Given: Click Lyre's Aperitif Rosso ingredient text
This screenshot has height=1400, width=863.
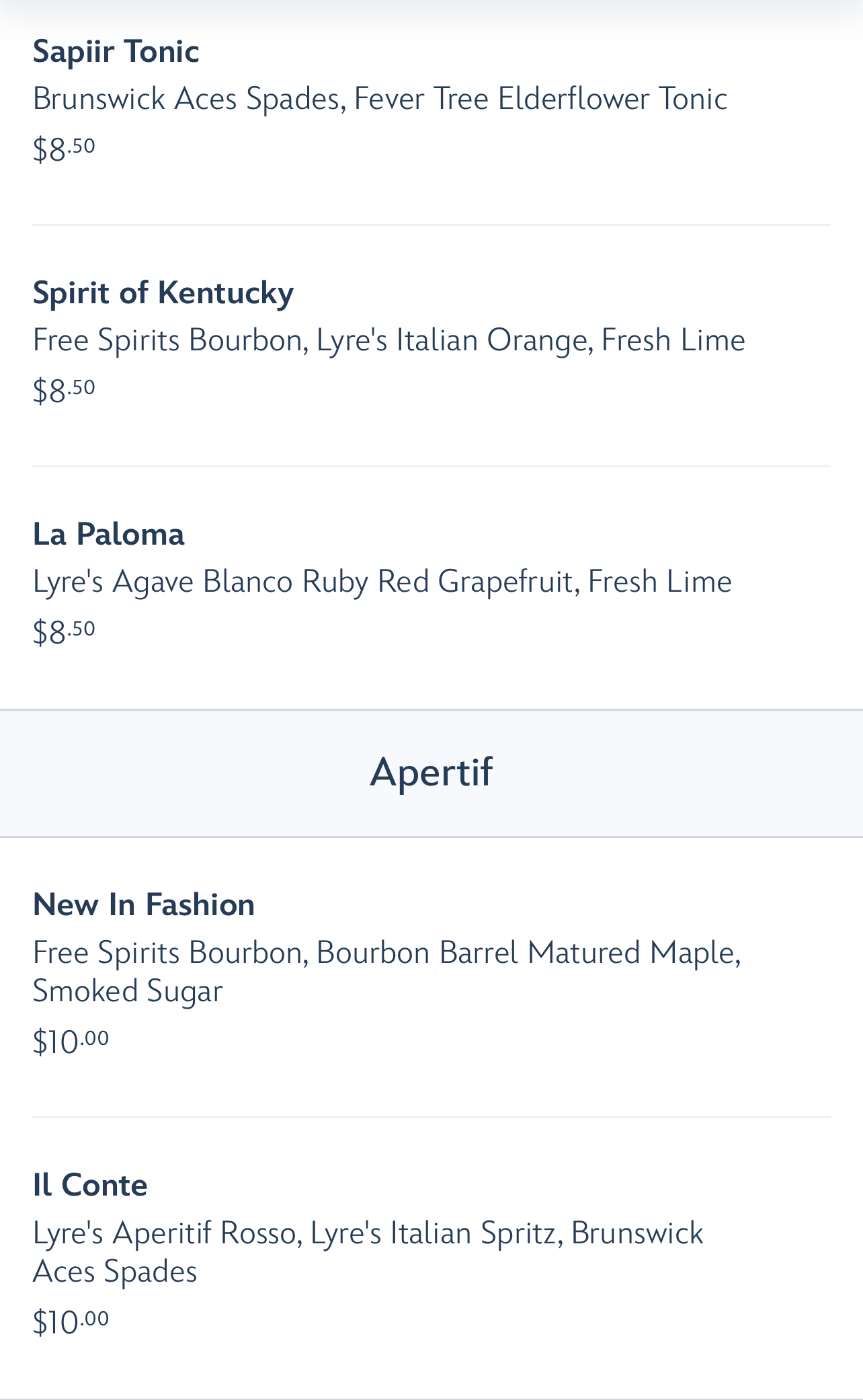Looking at the screenshot, I should pyautogui.click(x=165, y=1233).
